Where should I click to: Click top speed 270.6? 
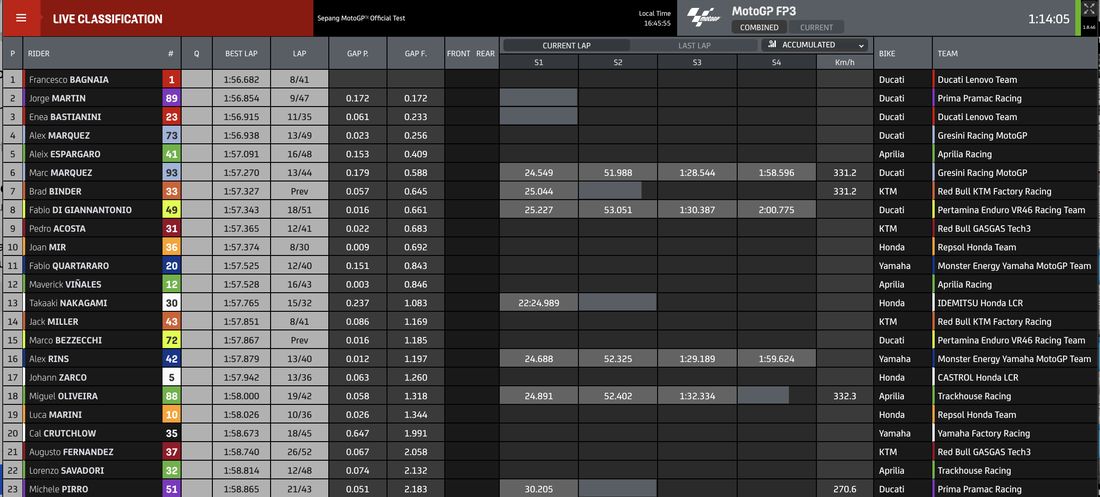pyautogui.click(x=845, y=489)
